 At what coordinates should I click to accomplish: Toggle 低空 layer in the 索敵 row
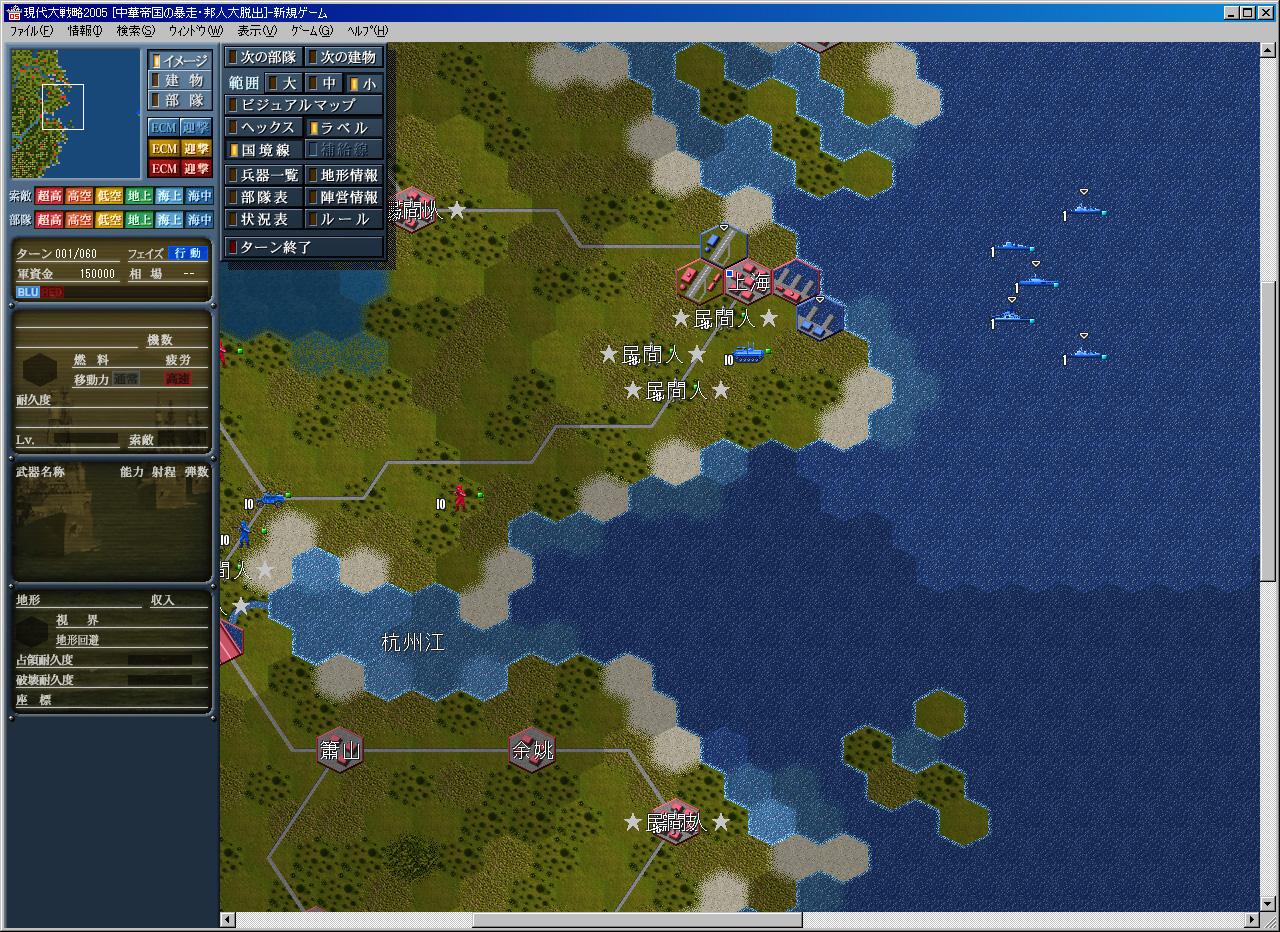pyautogui.click(x=109, y=196)
